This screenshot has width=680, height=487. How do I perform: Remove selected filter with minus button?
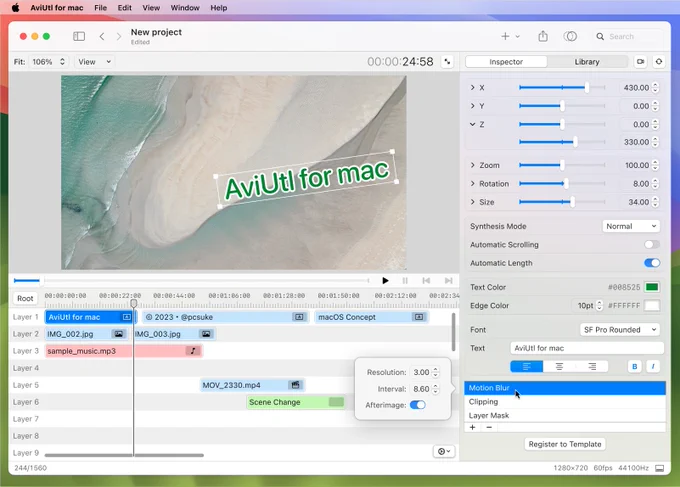click(x=489, y=427)
